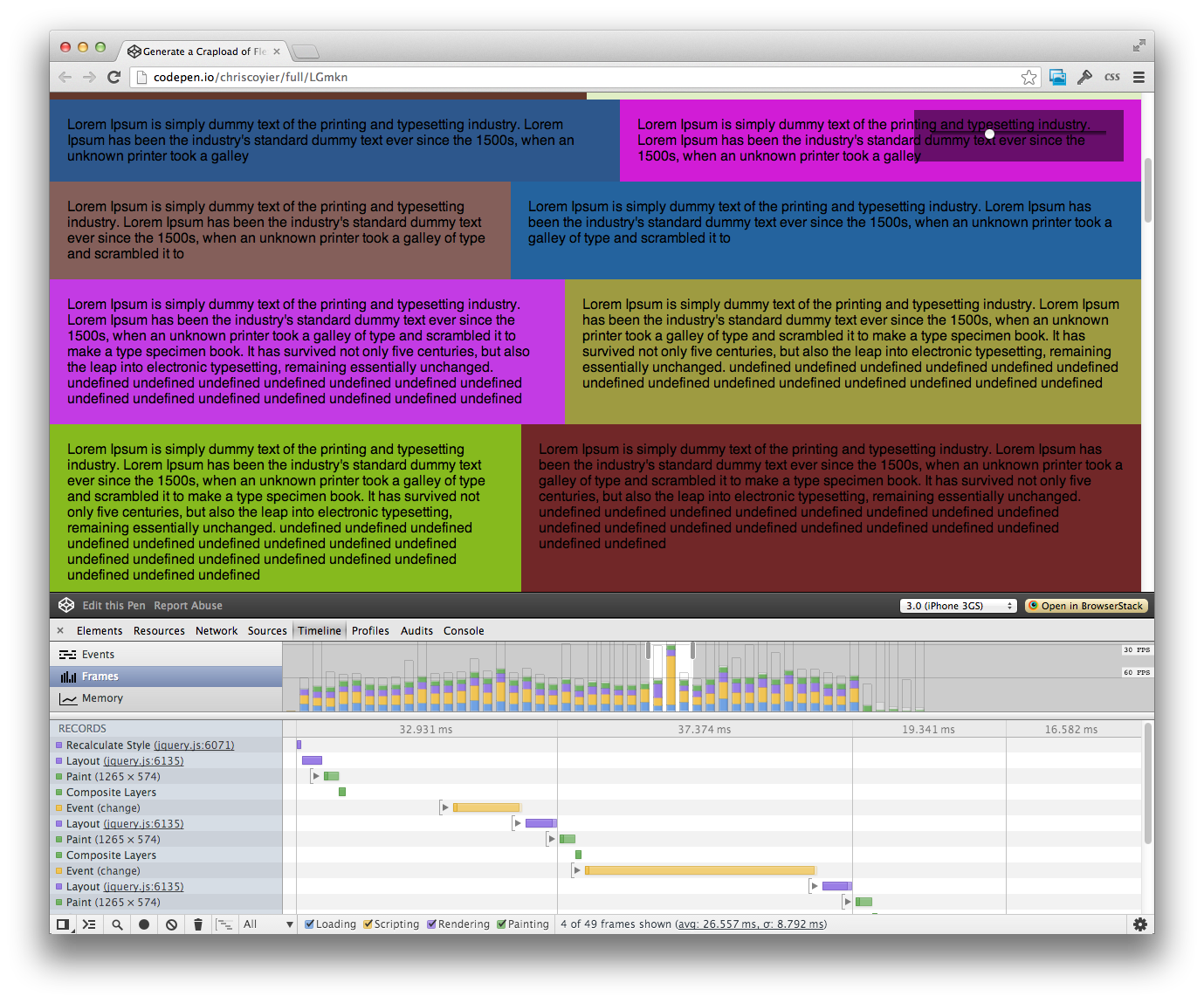
Task: Click the frame average statistics link
Action: click(x=751, y=924)
